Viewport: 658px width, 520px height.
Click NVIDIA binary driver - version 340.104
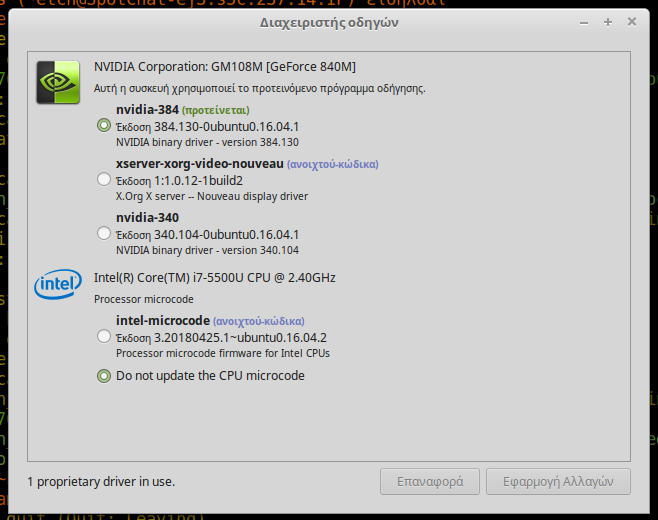(x=207, y=250)
